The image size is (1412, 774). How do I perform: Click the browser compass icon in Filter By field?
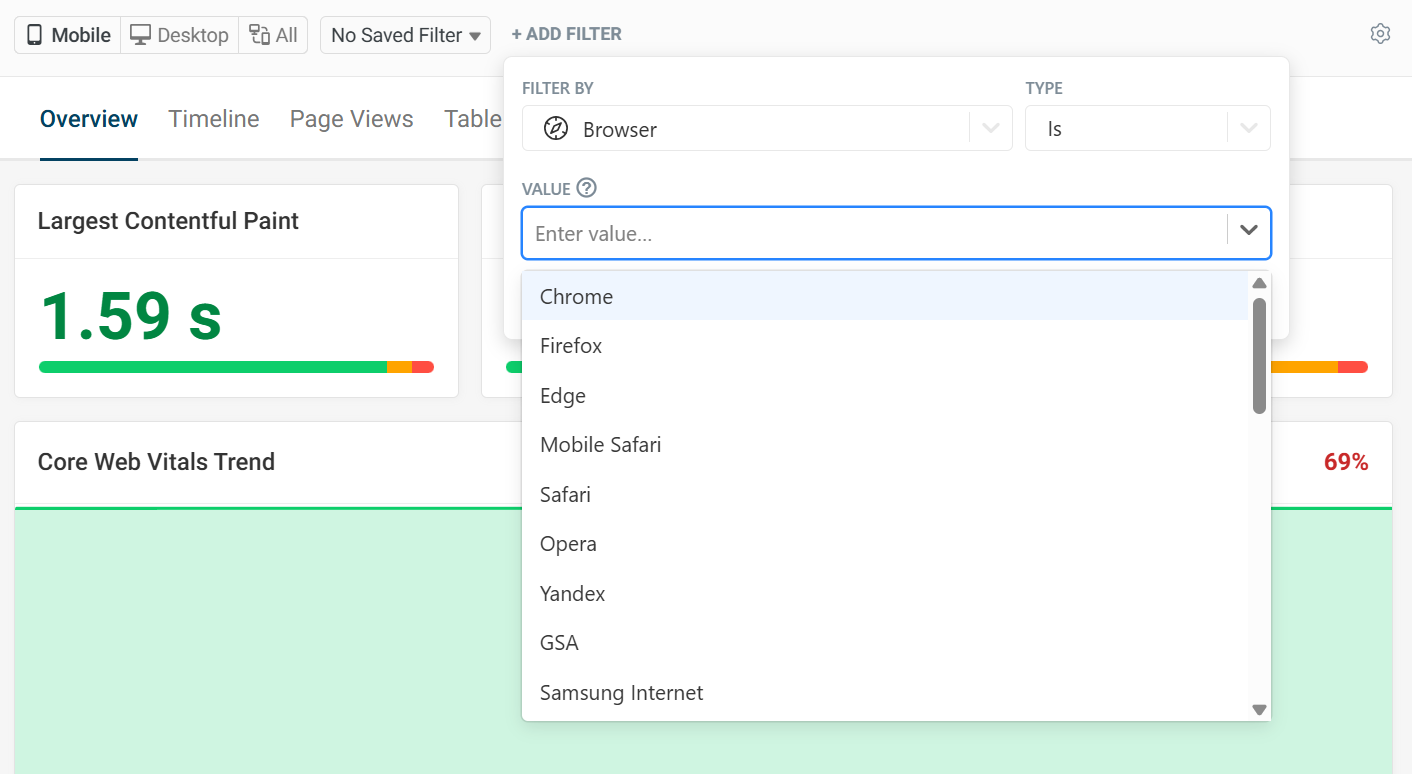point(556,129)
